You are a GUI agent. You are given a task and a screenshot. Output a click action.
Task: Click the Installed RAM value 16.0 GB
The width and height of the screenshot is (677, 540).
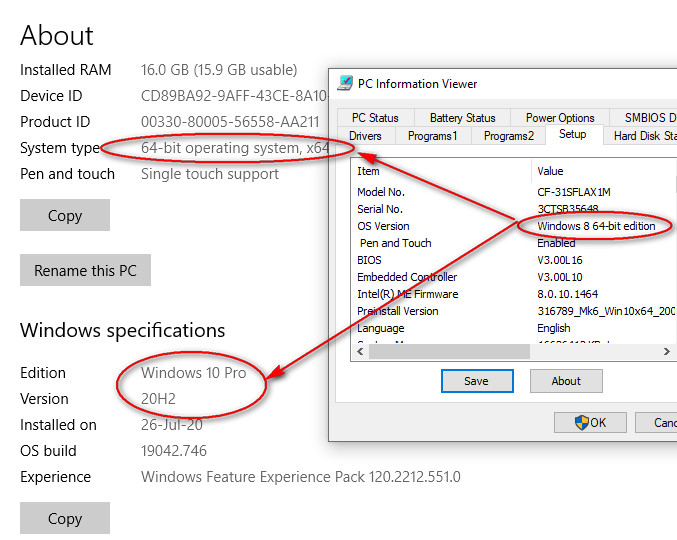(219, 69)
